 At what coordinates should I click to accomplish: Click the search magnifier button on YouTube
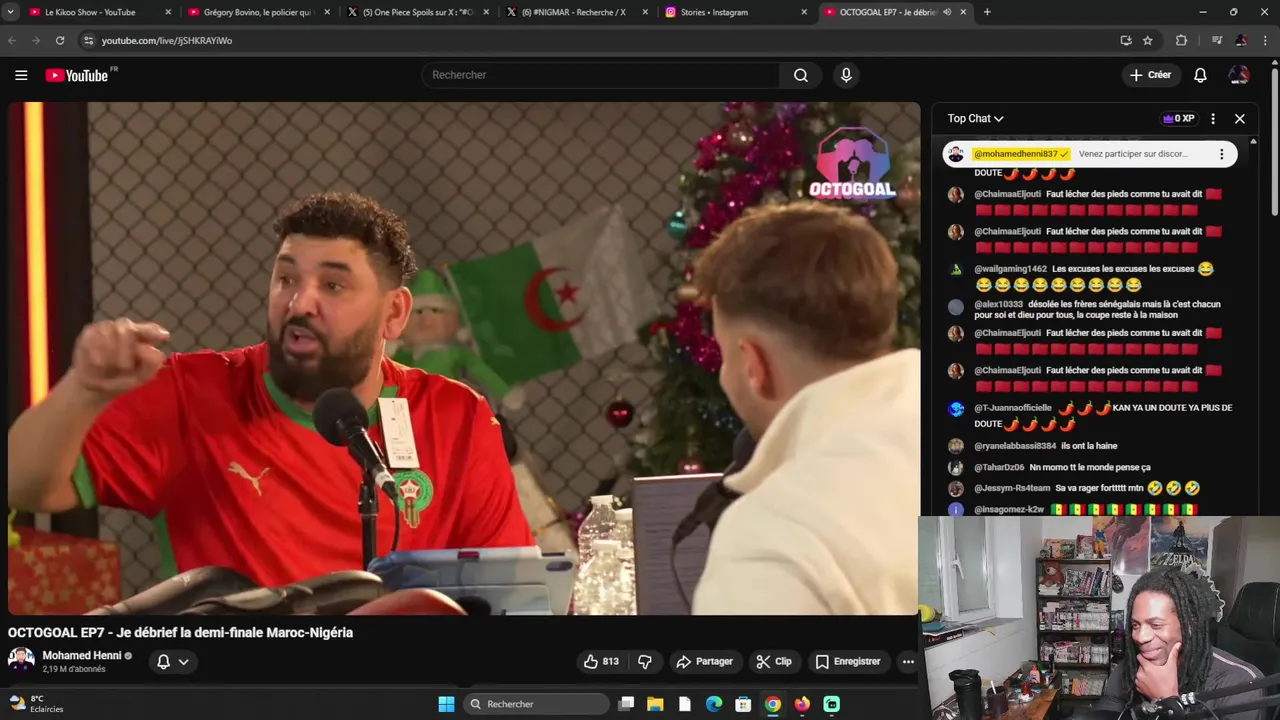click(801, 75)
